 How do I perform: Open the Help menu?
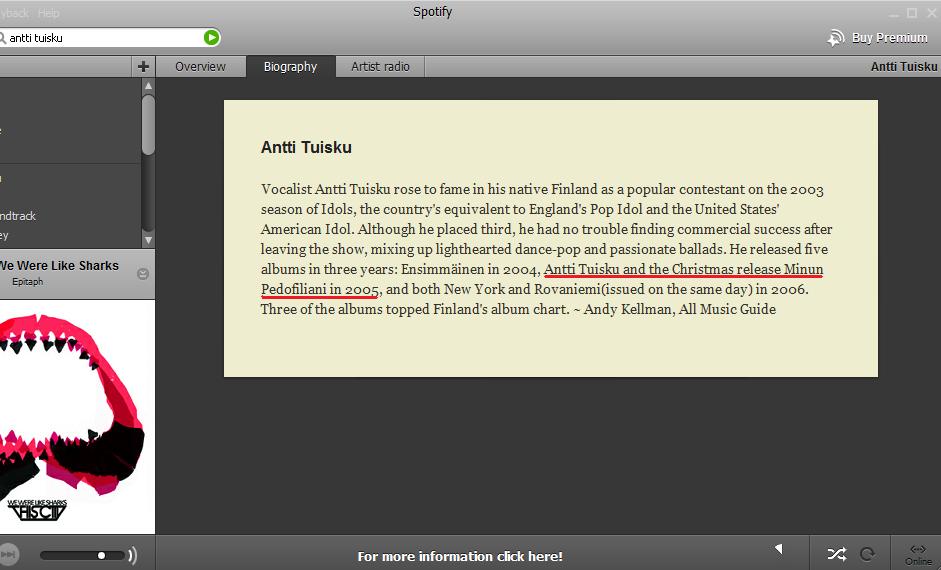pyautogui.click(x=49, y=13)
